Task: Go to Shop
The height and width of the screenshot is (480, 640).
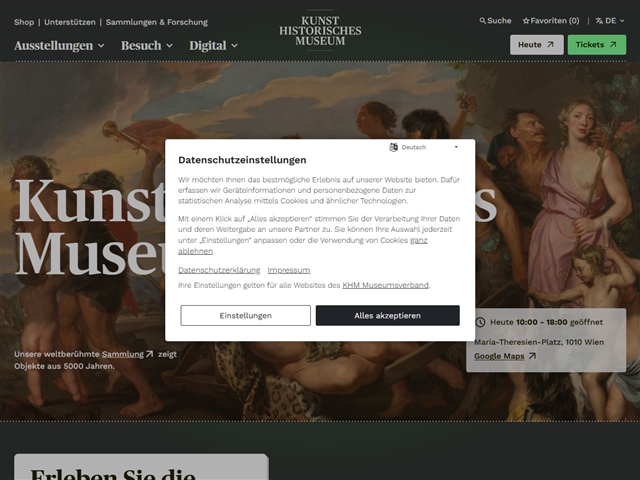Action: pyautogui.click(x=24, y=22)
